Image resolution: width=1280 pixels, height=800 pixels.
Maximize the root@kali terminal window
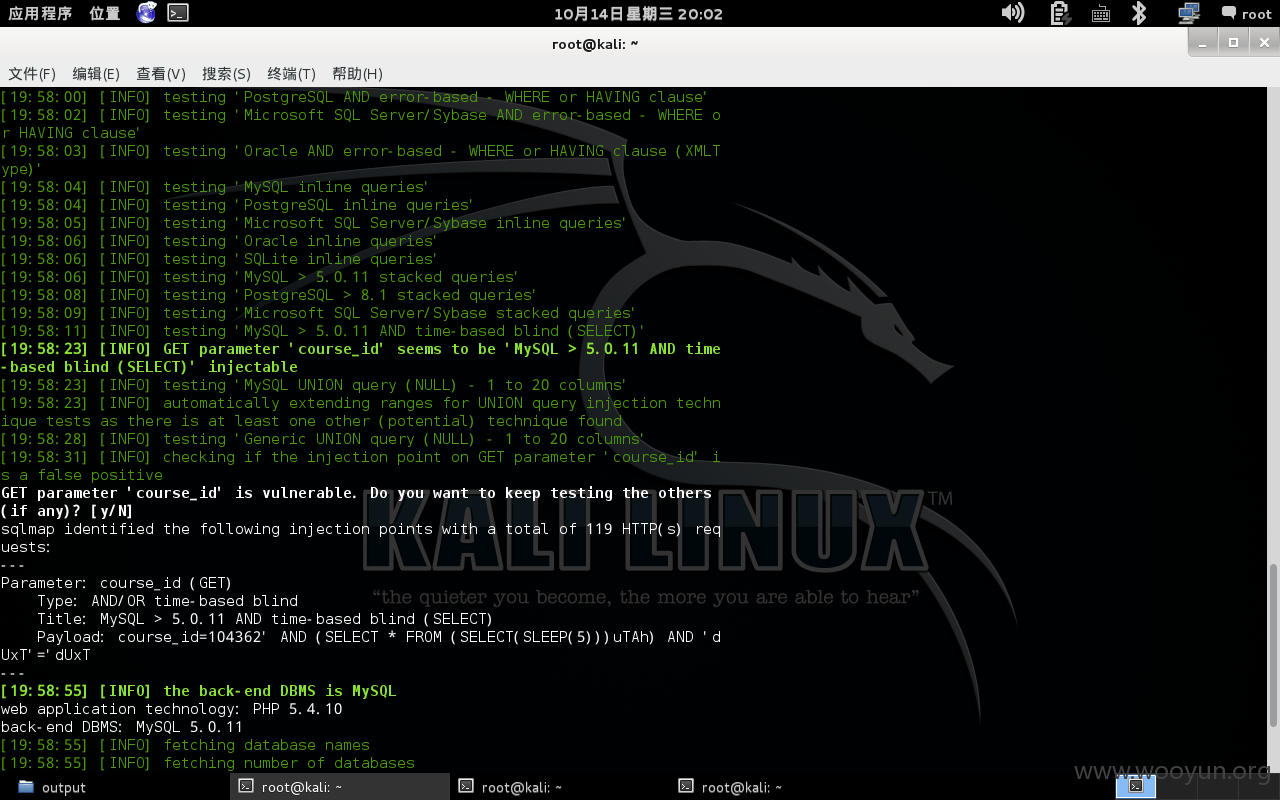click(x=1234, y=42)
